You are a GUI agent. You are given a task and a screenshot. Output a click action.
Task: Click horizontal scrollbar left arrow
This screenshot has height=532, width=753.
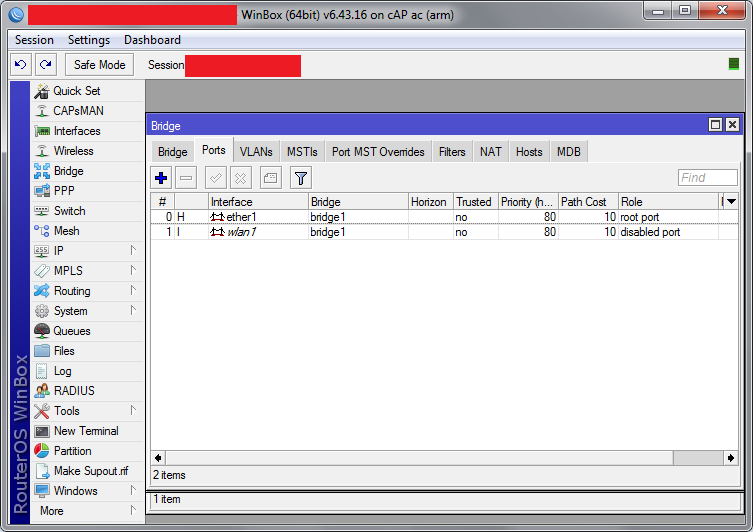point(158,458)
